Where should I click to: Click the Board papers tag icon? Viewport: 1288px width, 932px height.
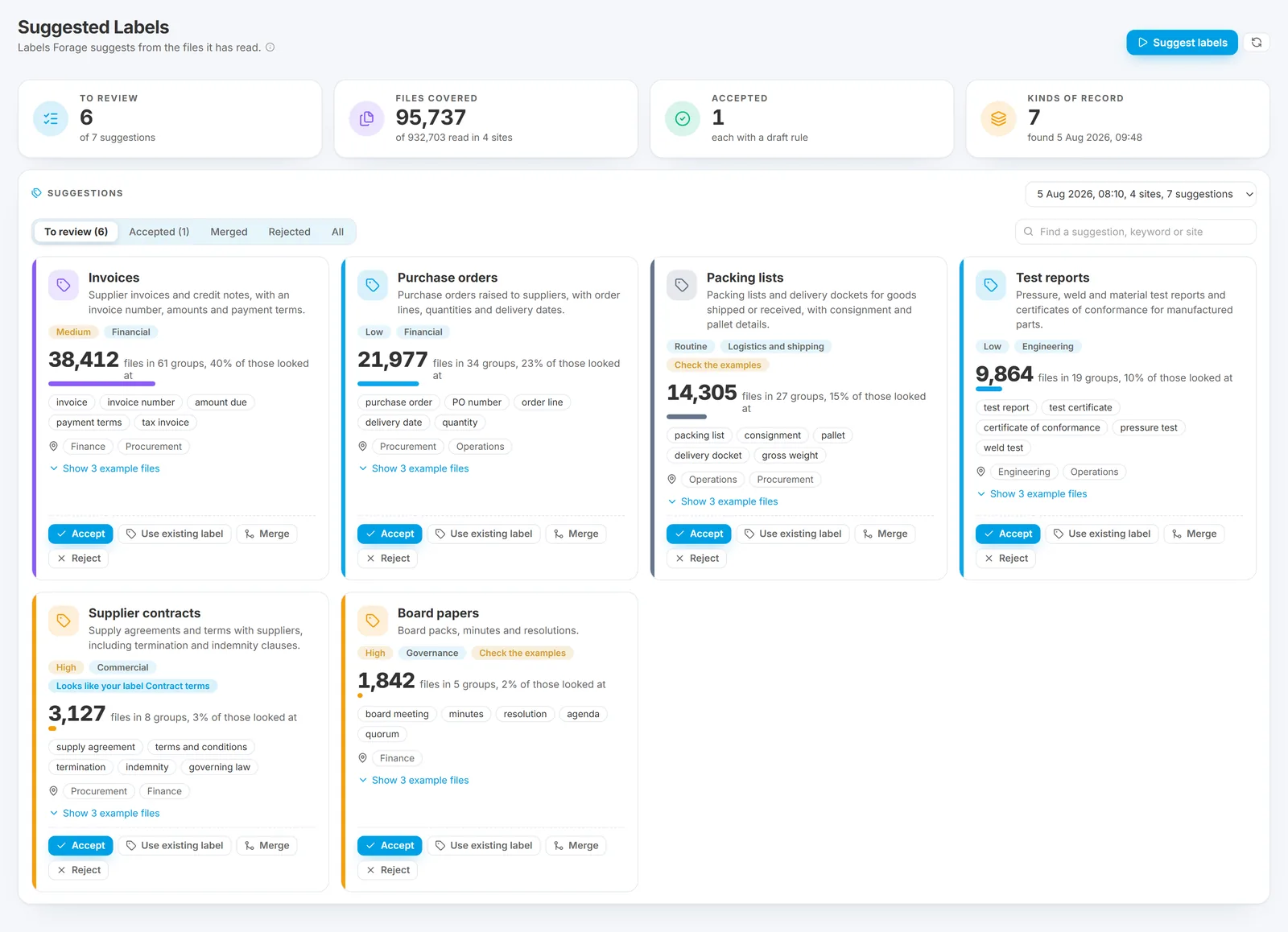pos(373,621)
